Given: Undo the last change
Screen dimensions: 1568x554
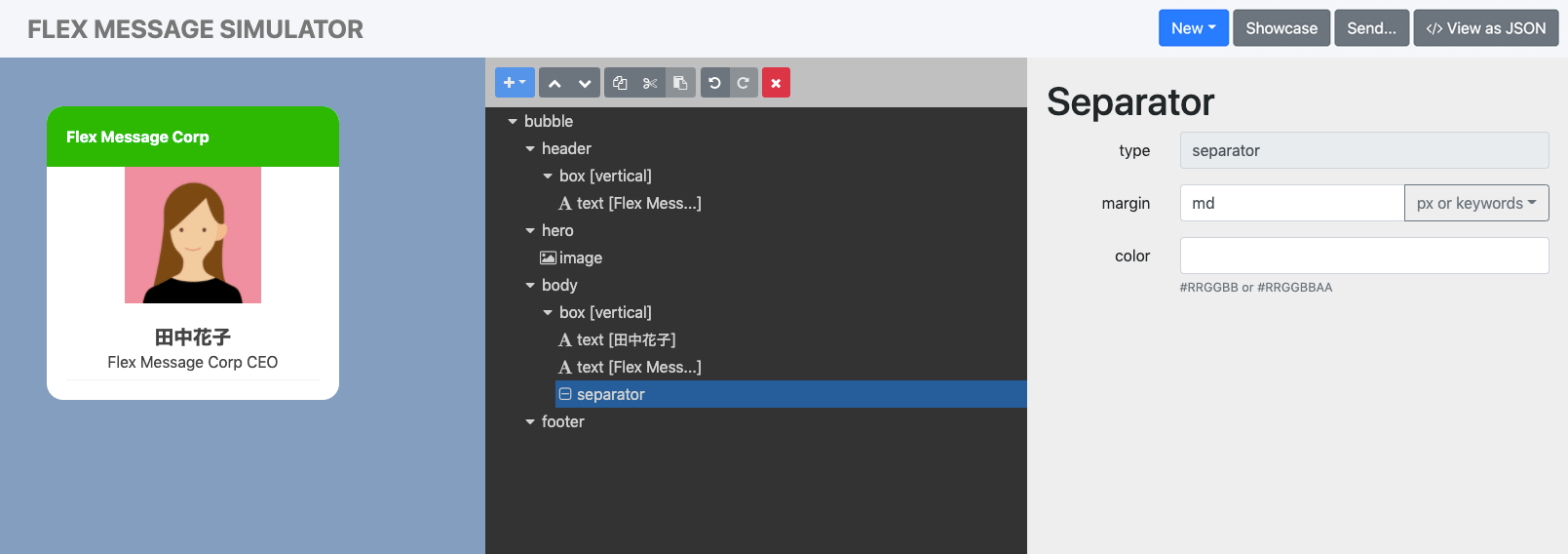Looking at the screenshot, I should pyautogui.click(x=714, y=83).
